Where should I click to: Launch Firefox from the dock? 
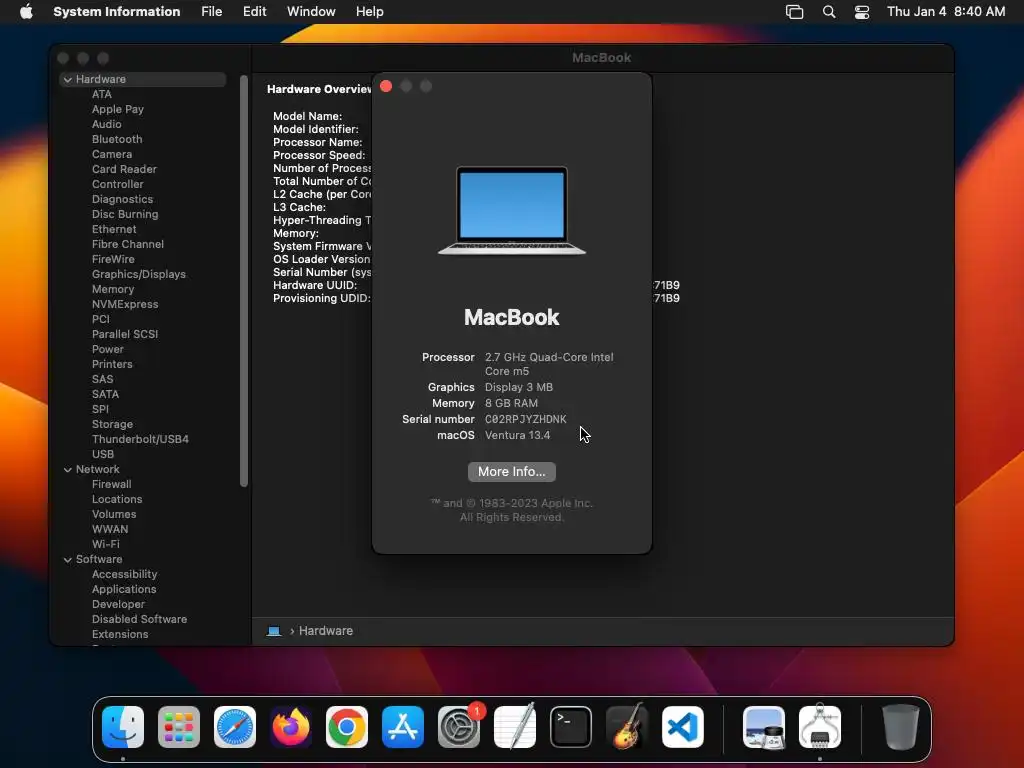click(x=291, y=727)
